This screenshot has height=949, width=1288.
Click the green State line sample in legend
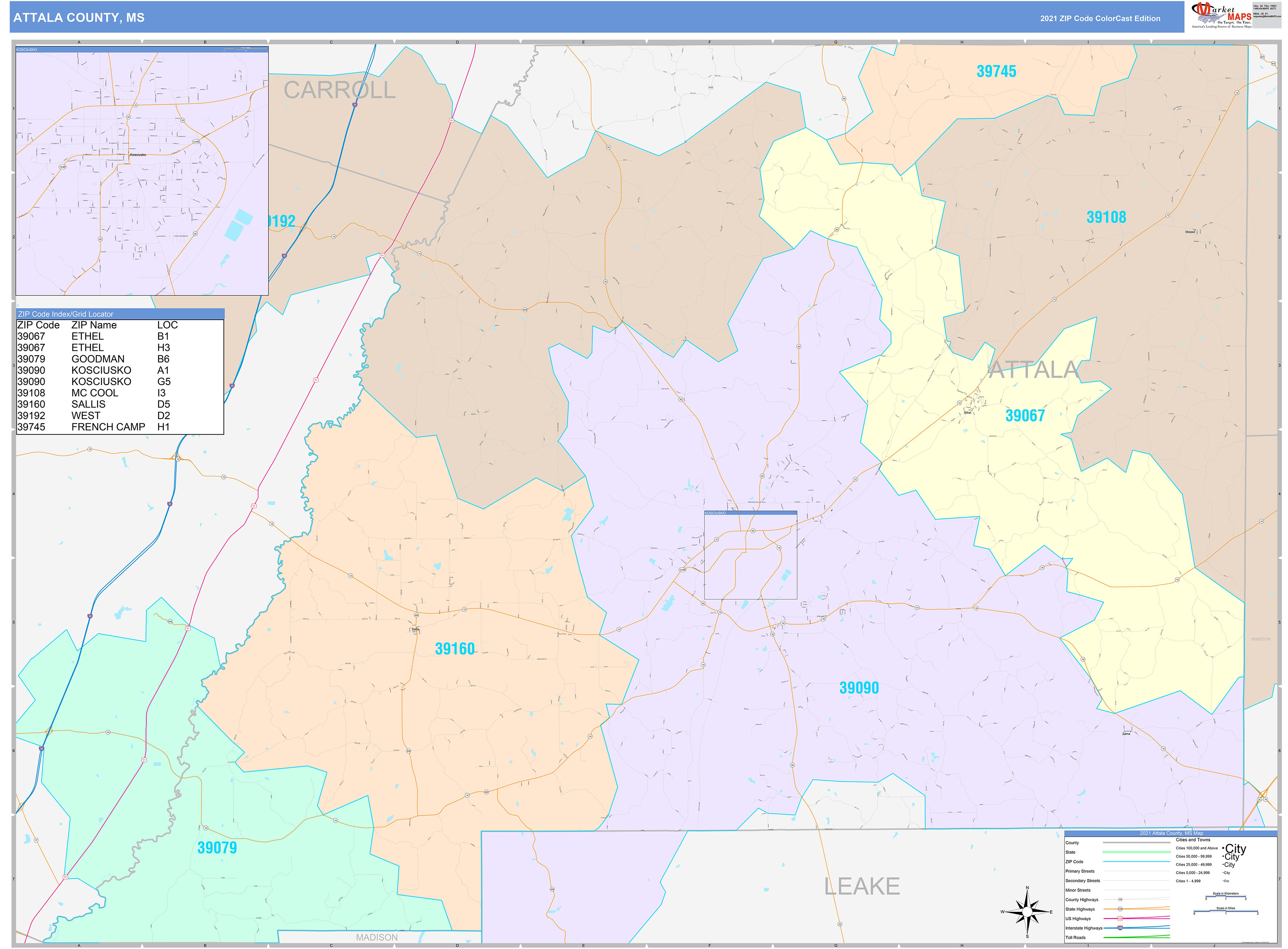(1137, 852)
